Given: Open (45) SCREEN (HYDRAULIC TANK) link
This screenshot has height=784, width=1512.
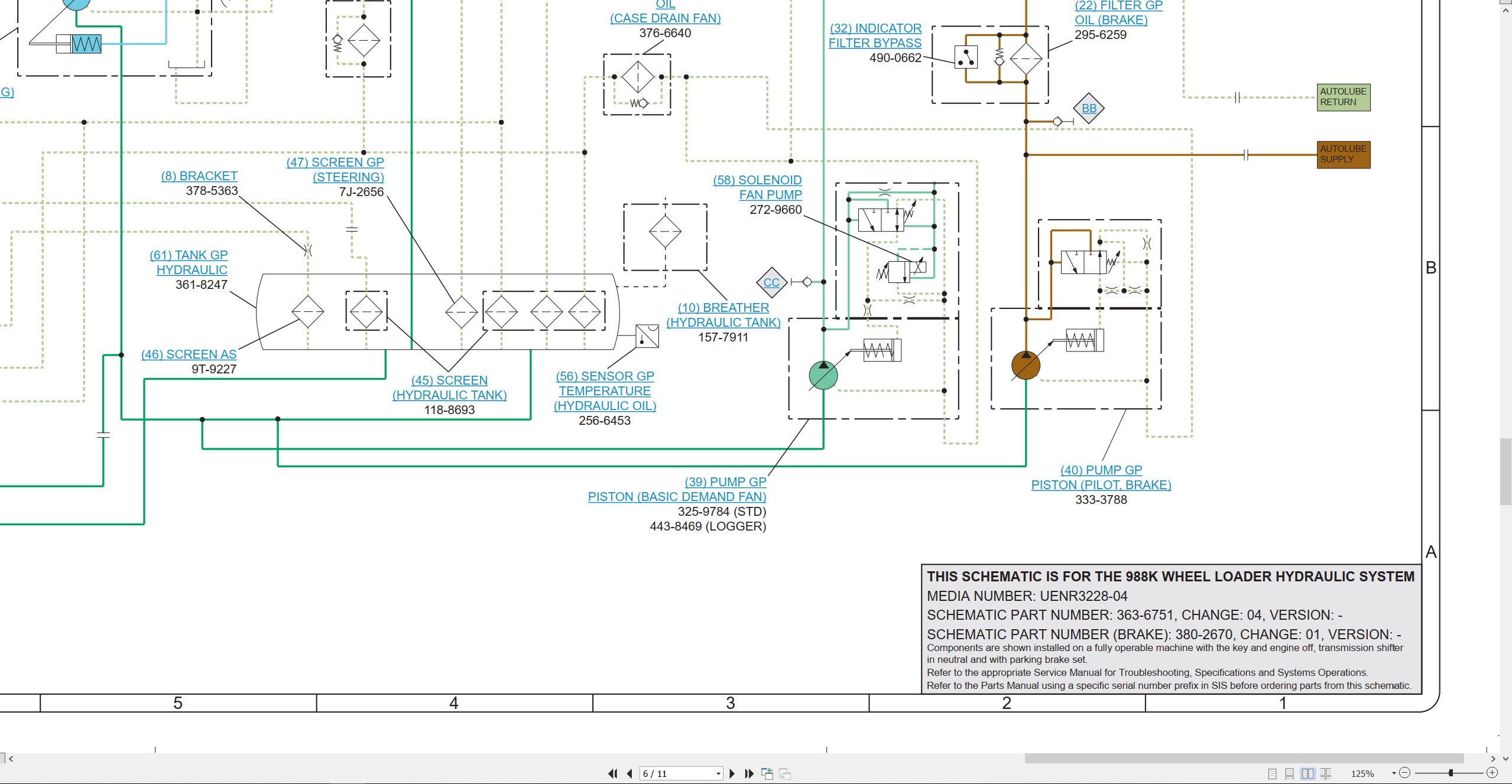Looking at the screenshot, I should [449, 388].
